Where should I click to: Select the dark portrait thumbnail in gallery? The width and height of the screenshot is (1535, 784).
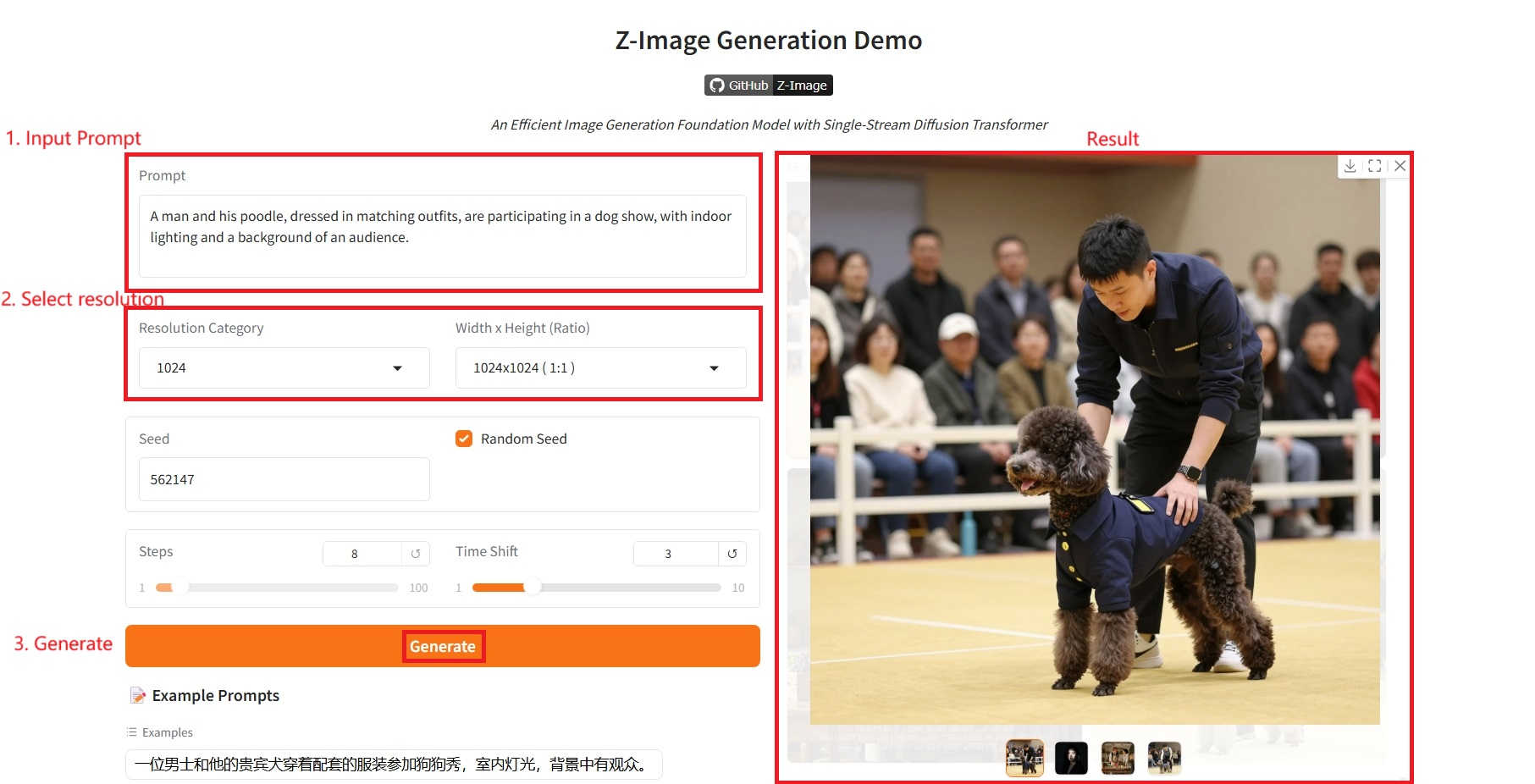coord(1071,758)
